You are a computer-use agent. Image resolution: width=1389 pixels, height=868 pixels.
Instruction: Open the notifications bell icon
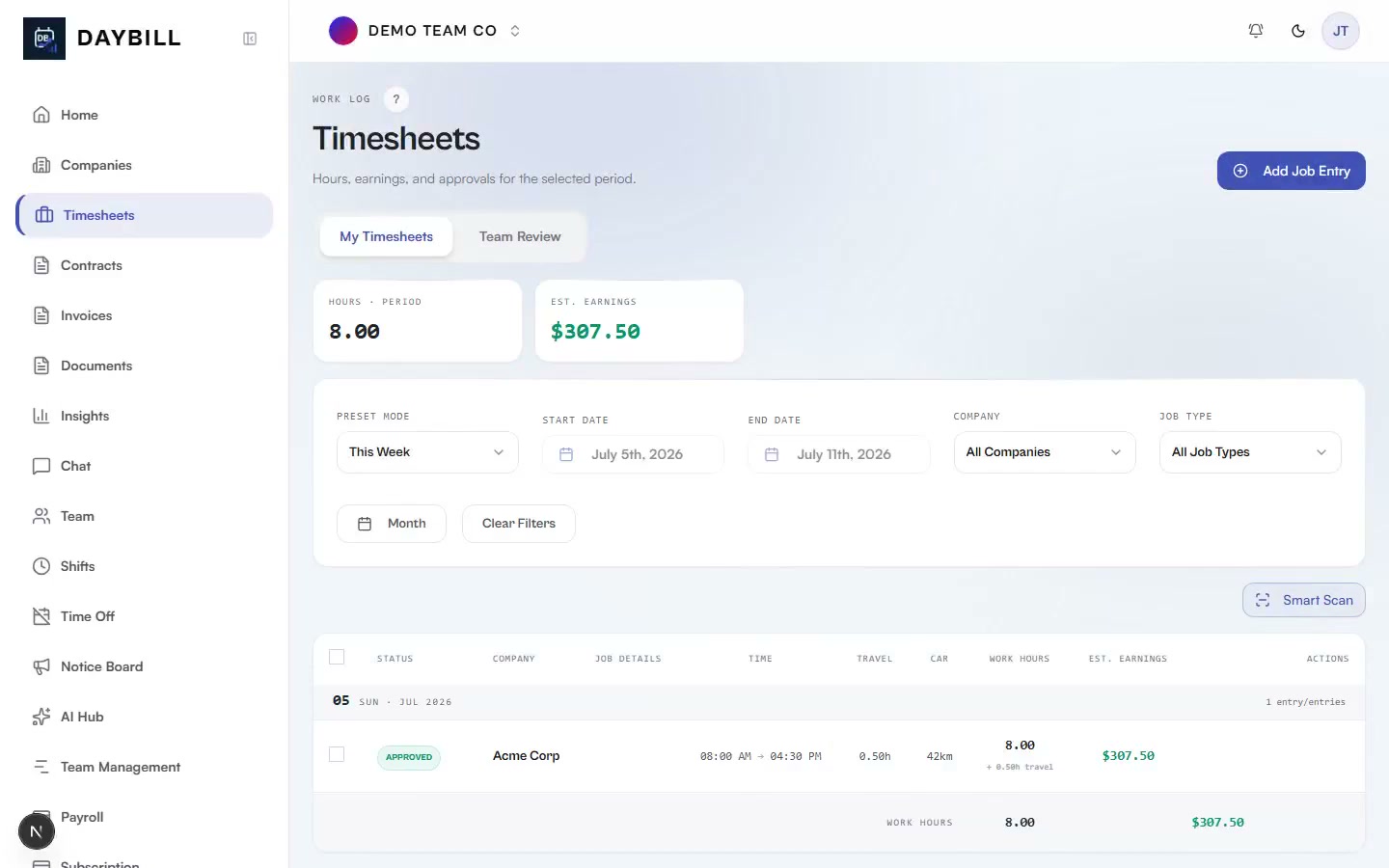point(1256,31)
